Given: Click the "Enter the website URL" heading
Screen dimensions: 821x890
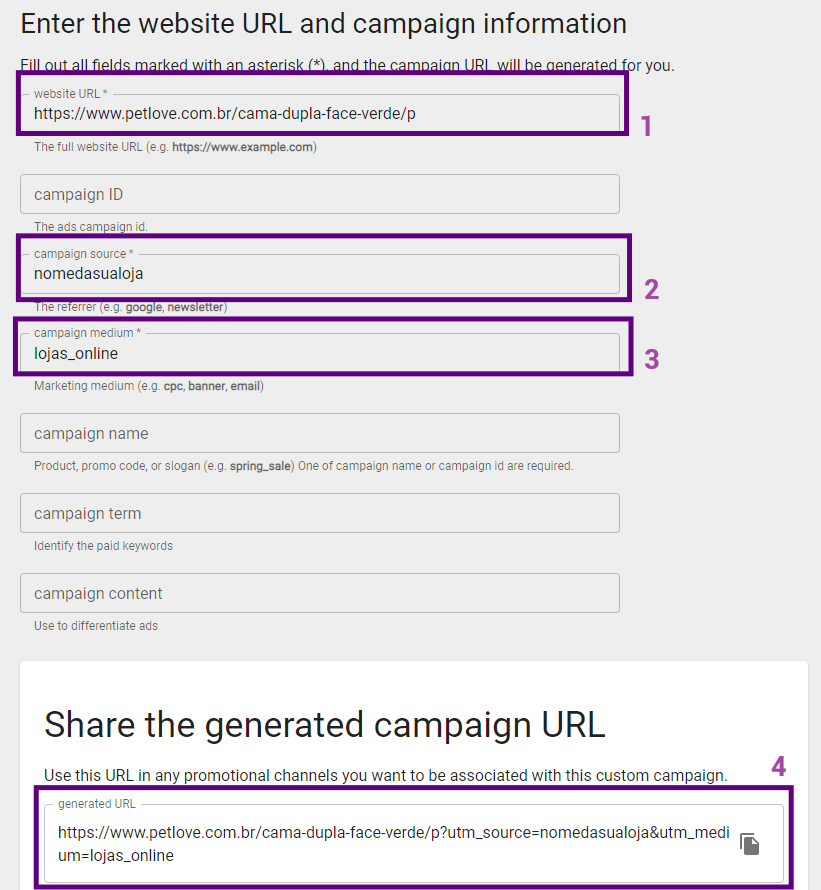Looking at the screenshot, I should click(x=324, y=24).
